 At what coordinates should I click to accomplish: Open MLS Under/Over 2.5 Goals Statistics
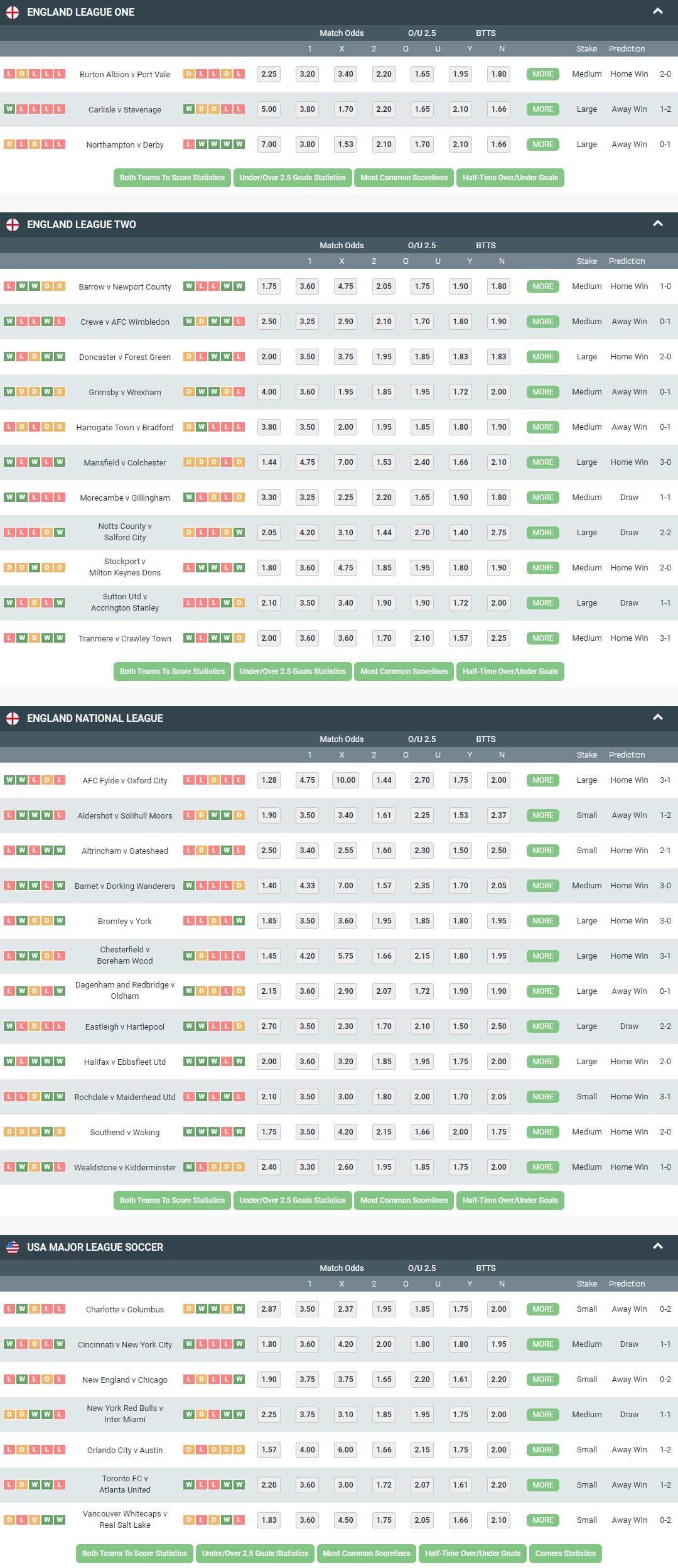(255, 1554)
